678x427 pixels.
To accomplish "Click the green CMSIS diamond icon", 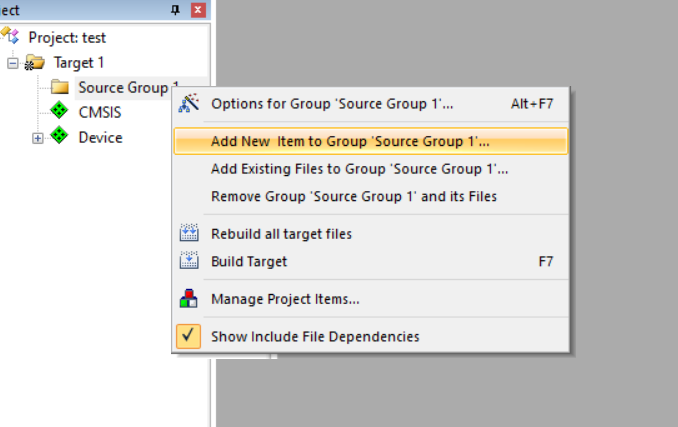I will [x=59, y=111].
